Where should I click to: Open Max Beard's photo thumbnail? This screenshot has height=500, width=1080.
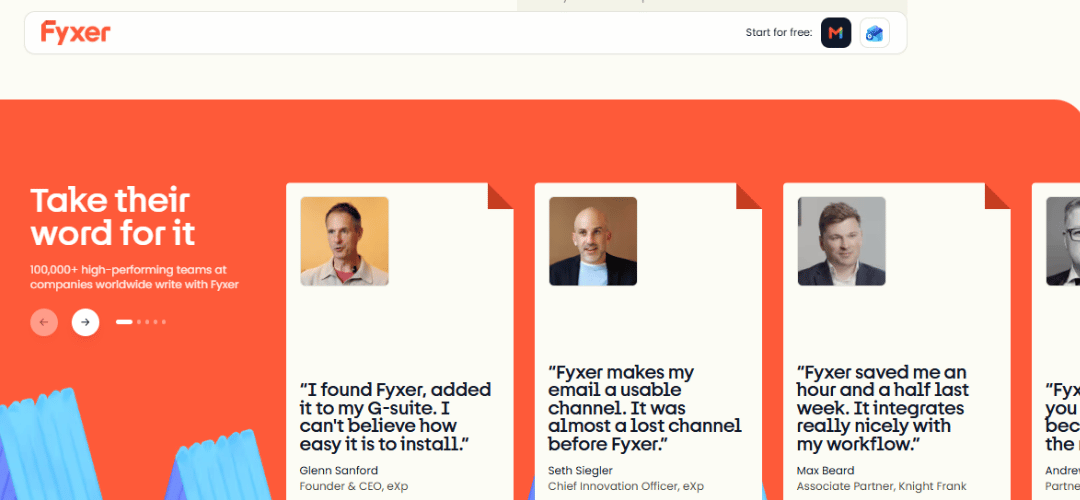point(842,241)
